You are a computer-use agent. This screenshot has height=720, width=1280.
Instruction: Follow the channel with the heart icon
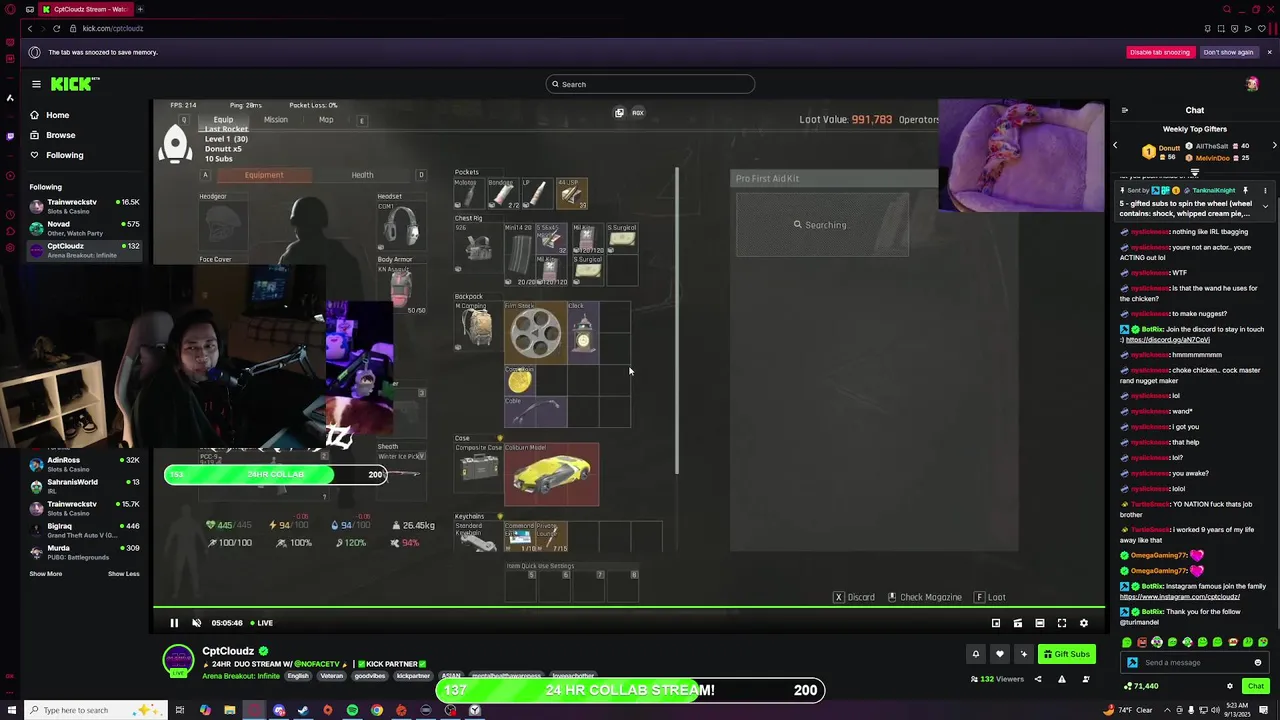(999, 654)
